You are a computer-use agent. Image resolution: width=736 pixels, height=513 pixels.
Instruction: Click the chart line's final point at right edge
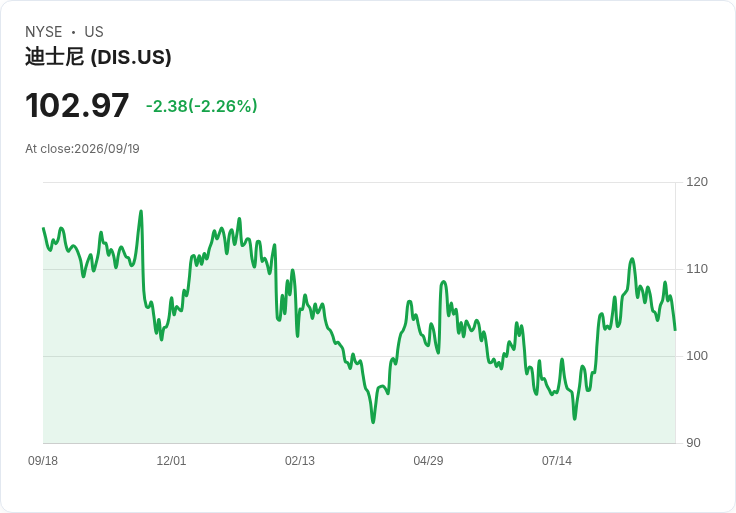pyautogui.click(x=675, y=329)
